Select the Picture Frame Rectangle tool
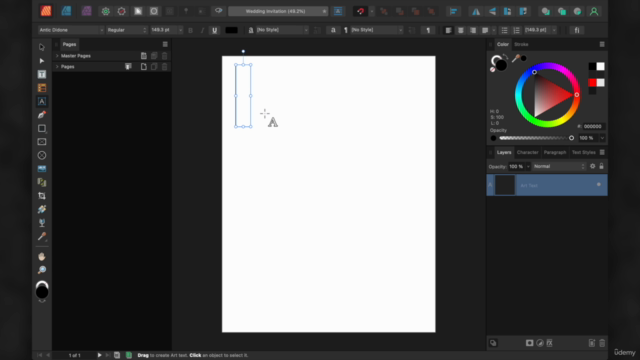The height and width of the screenshot is (360, 640). pos(42,142)
